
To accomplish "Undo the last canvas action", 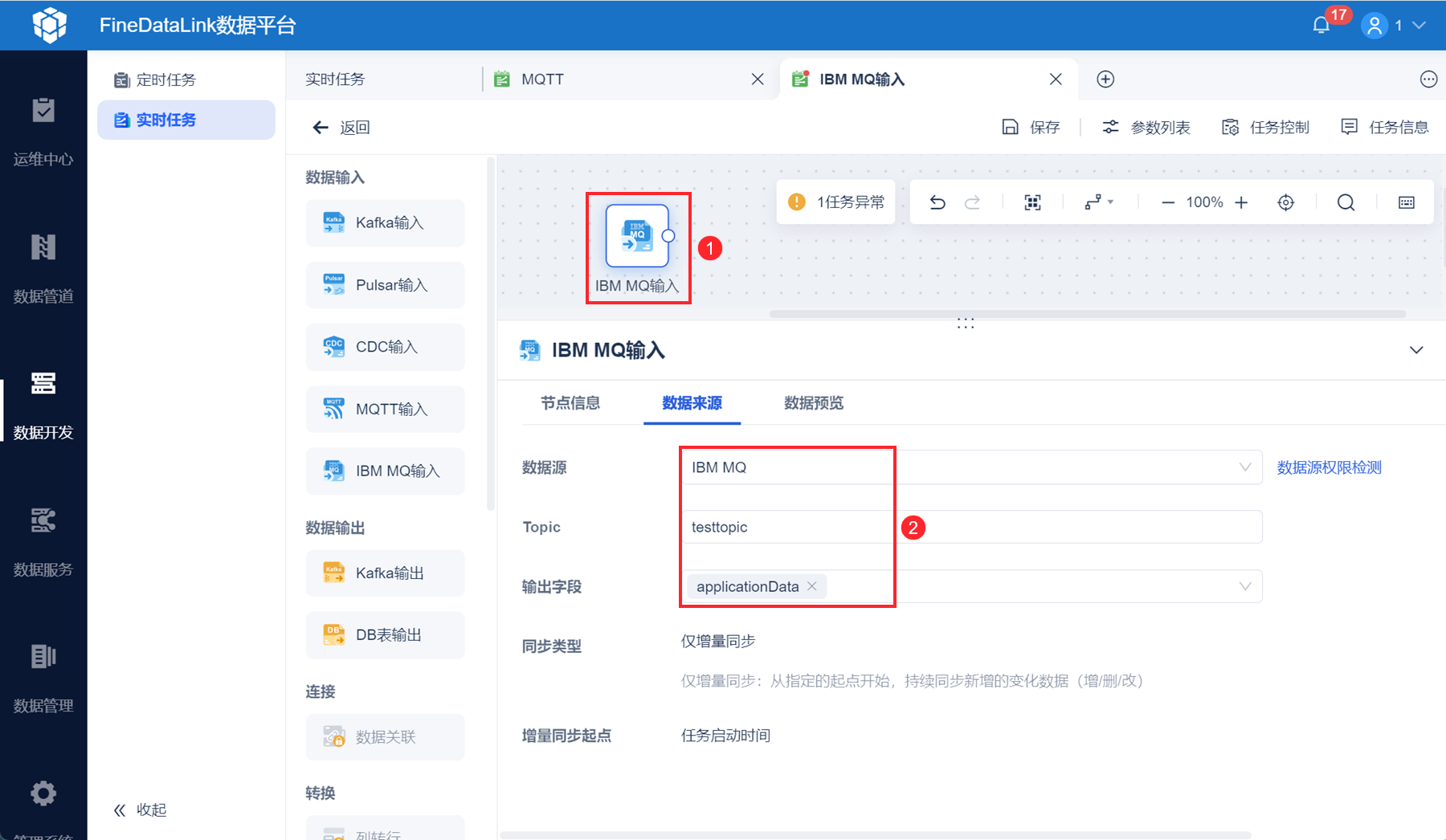I will click(937, 202).
